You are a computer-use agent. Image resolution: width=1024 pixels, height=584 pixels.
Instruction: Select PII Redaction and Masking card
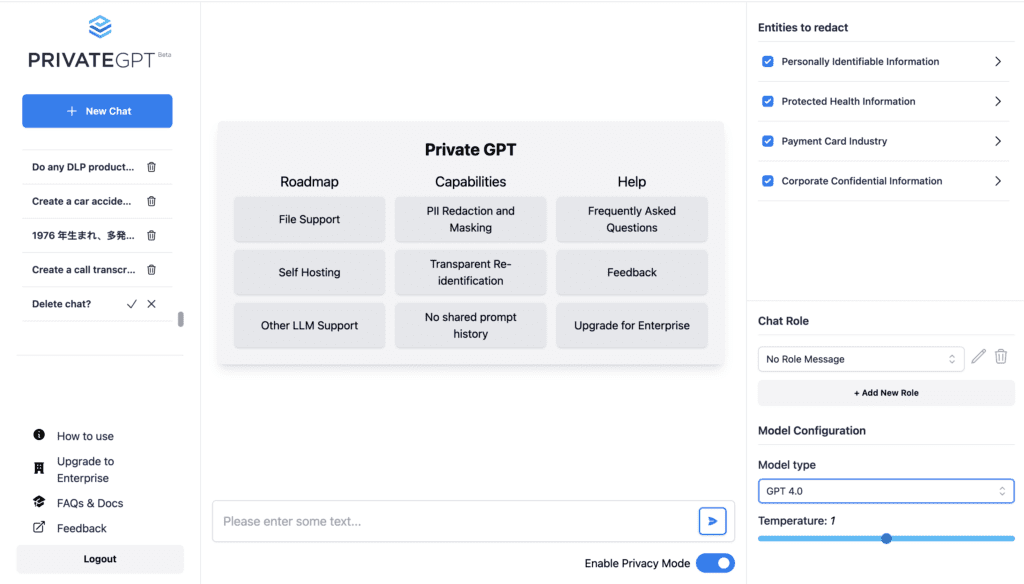click(x=471, y=219)
